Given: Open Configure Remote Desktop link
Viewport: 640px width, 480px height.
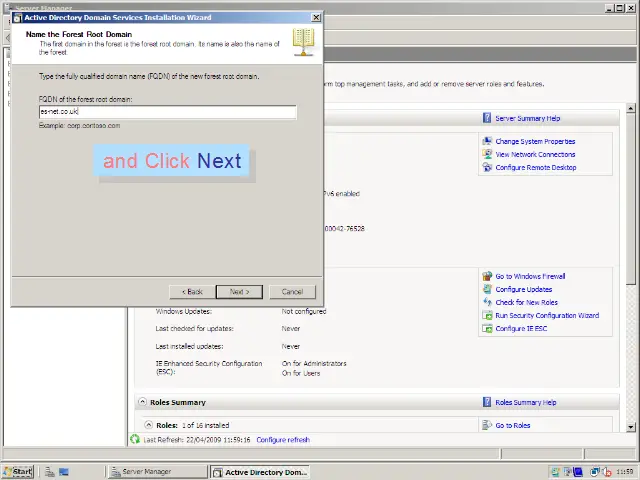Looking at the screenshot, I should (536, 167).
